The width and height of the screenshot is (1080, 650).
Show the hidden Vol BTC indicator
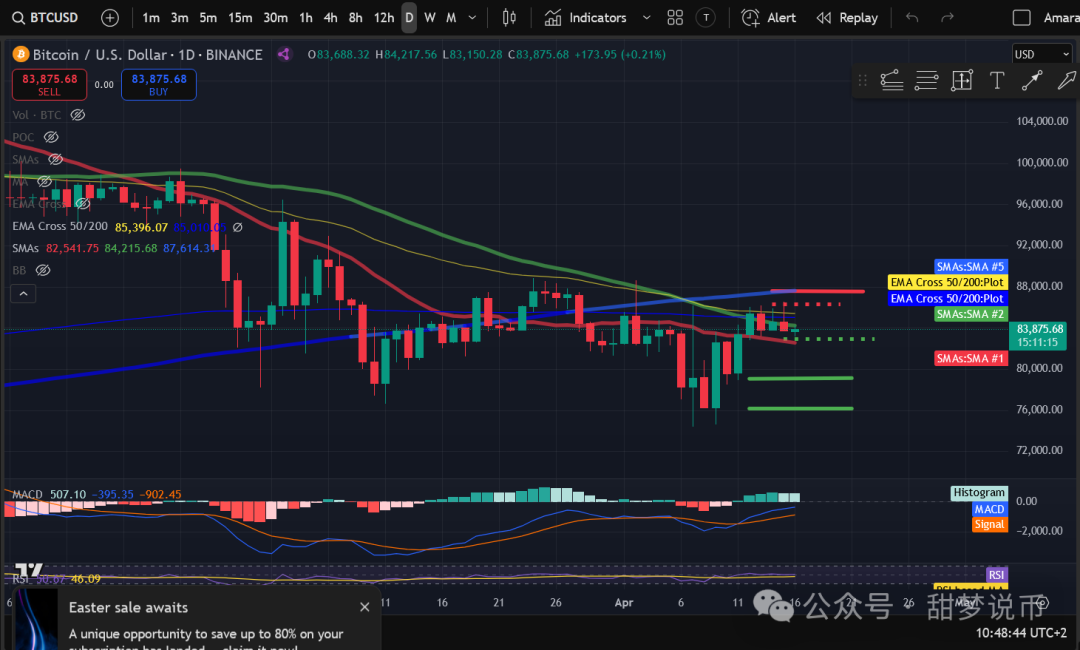pyautogui.click(x=78, y=115)
